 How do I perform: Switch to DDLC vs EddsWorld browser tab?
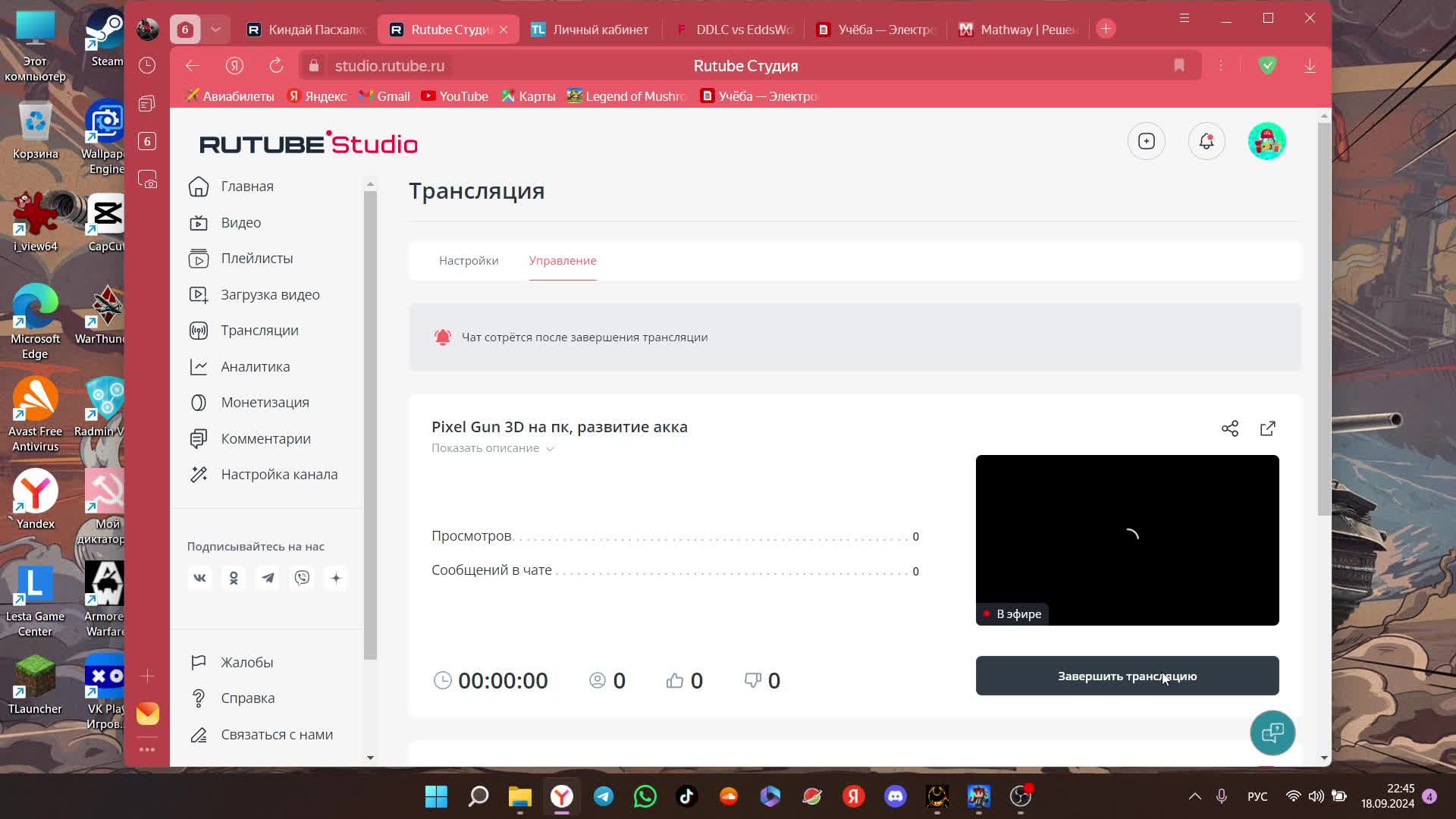734,30
